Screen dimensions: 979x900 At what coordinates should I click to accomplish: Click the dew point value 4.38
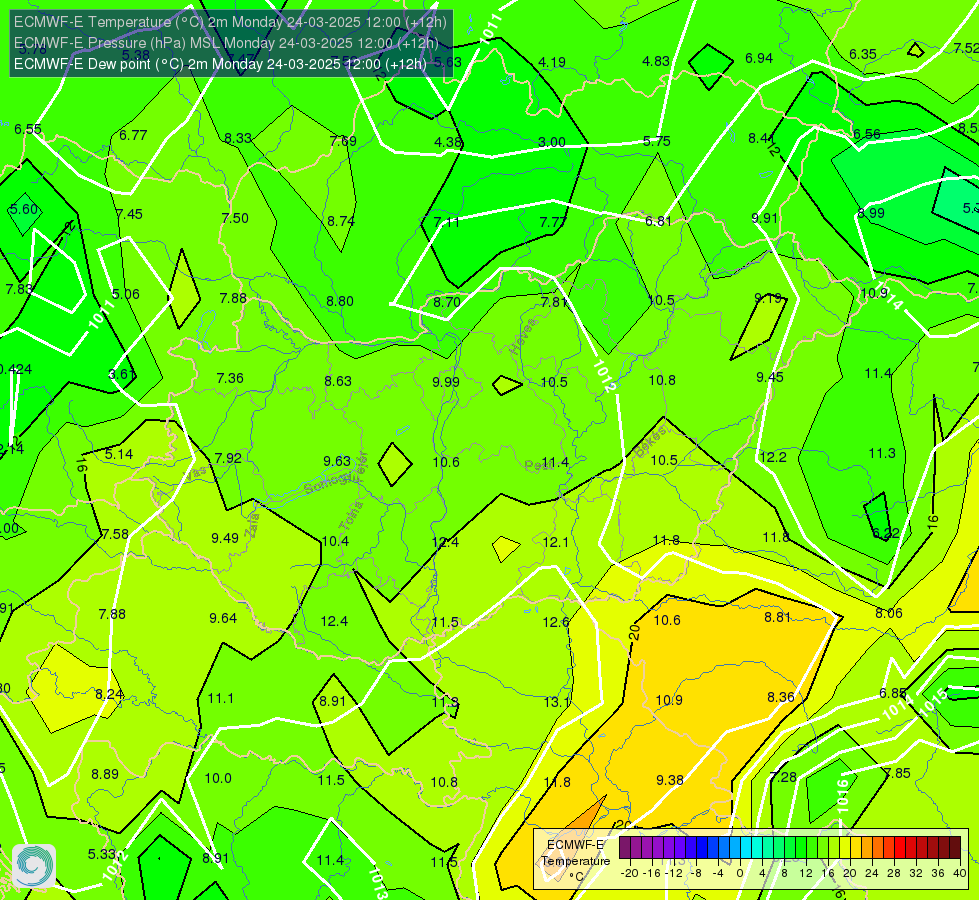[x=448, y=142]
